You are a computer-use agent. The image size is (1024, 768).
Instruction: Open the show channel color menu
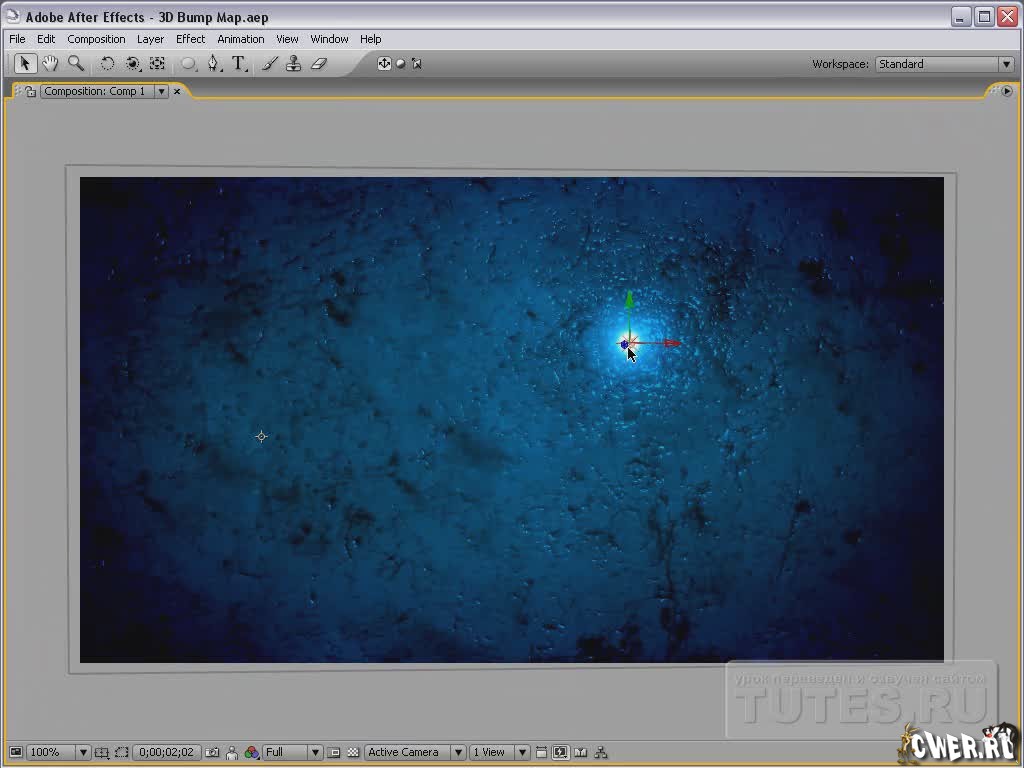click(252, 752)
